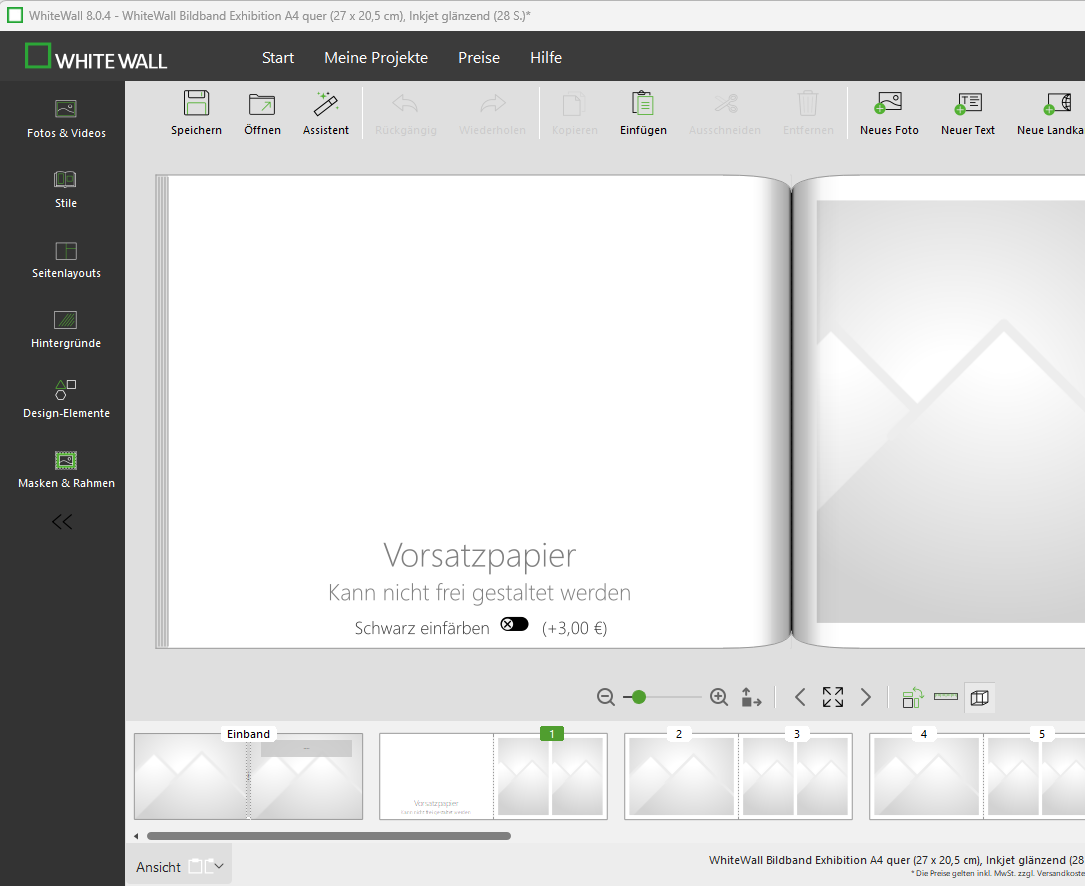Click the right page photo placeholder

[951, 412]
